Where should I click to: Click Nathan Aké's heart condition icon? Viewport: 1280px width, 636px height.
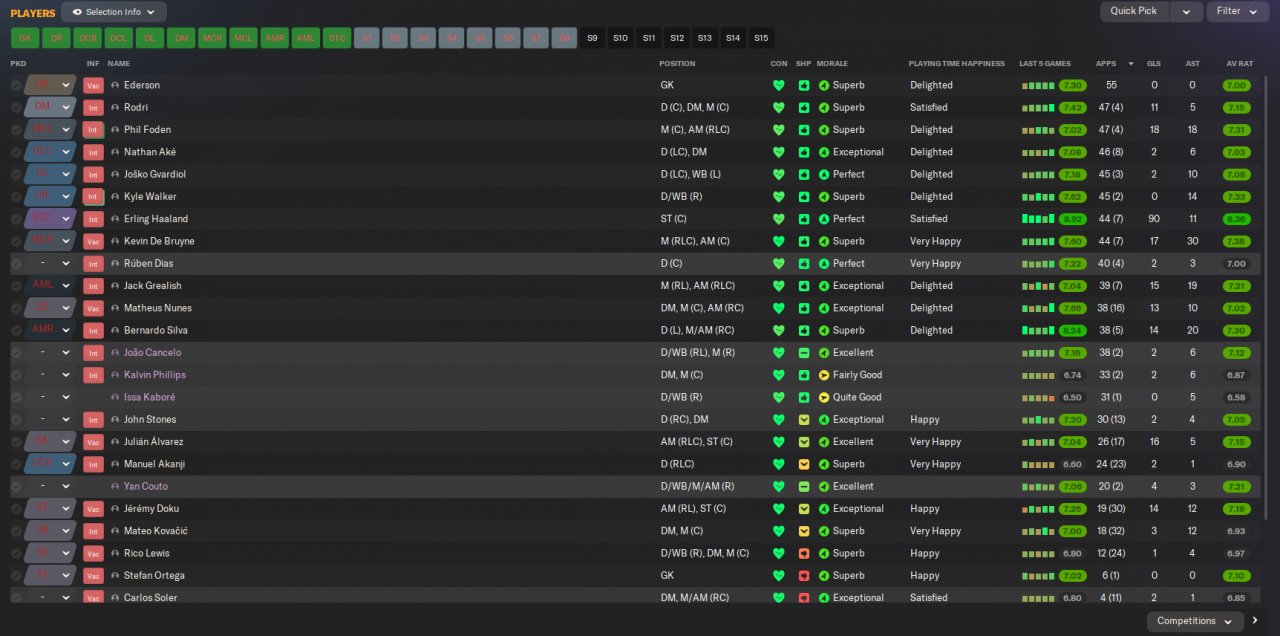point(779,152)
